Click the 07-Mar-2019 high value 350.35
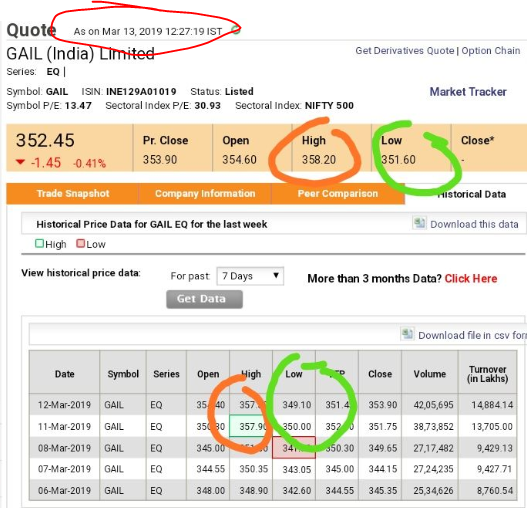527x508 pixels. click(x=254, y=469)
